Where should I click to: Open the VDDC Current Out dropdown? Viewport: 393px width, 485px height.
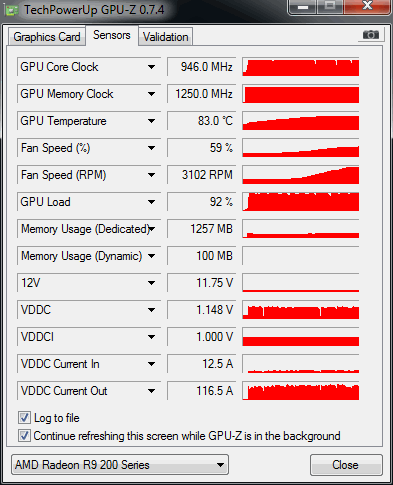(x=151, y=391)
